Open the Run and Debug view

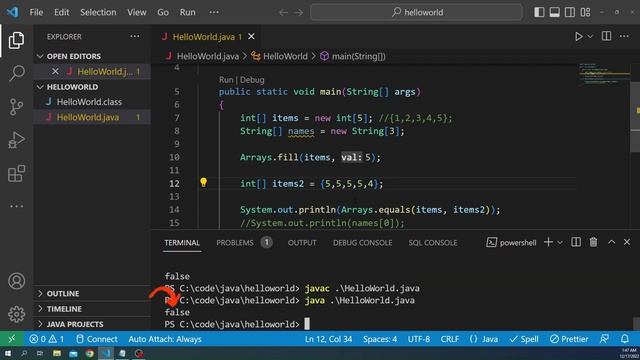point(16,140)
